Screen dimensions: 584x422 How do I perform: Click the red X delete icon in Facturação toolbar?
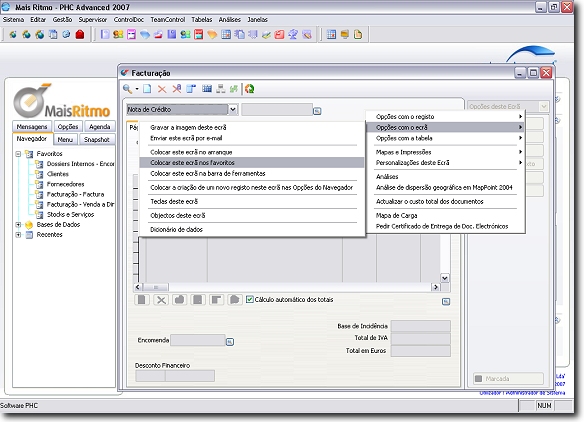pyautogui.click(x=162, y=89)
